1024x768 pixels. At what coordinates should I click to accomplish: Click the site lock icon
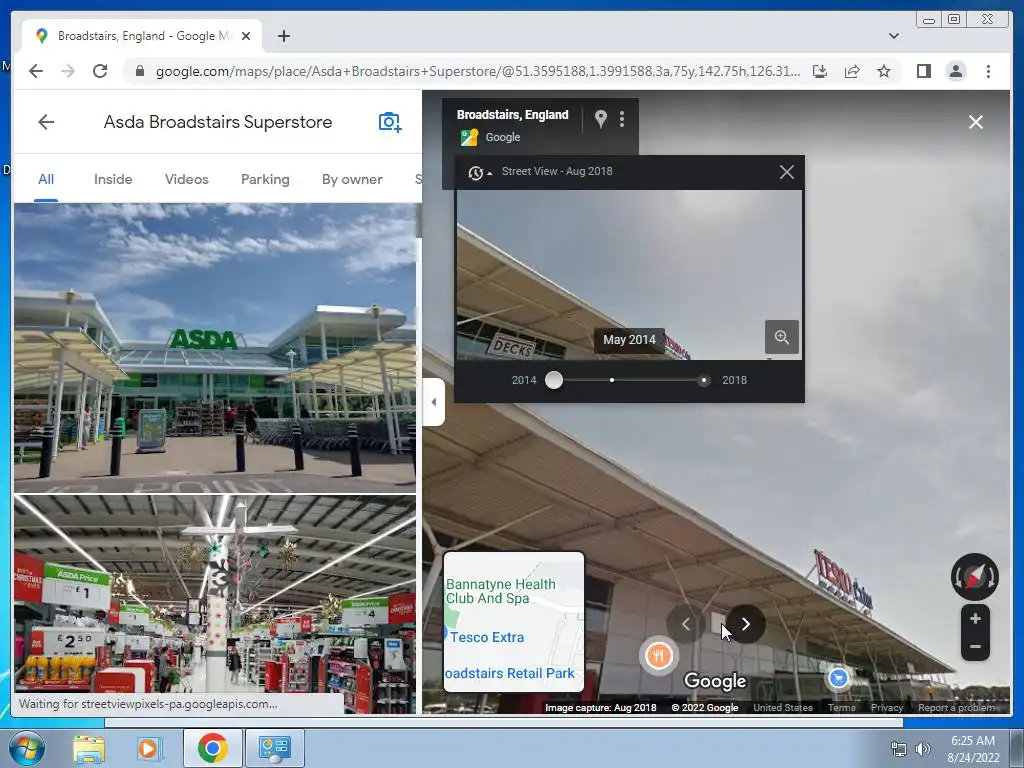(139, 71)
